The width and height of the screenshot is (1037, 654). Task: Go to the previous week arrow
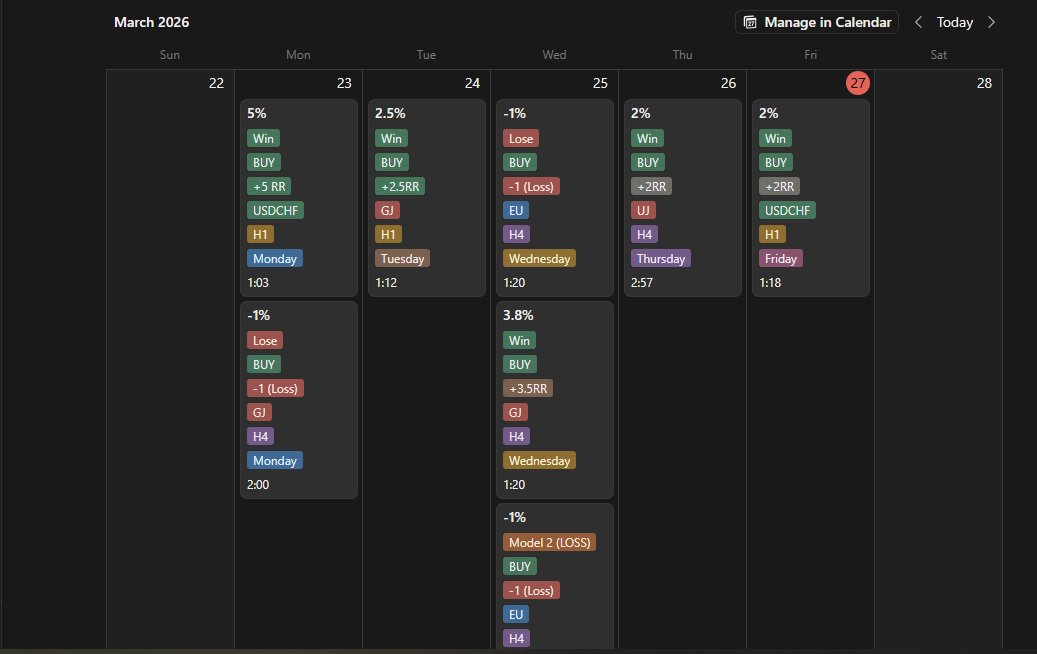pos(918,22)
